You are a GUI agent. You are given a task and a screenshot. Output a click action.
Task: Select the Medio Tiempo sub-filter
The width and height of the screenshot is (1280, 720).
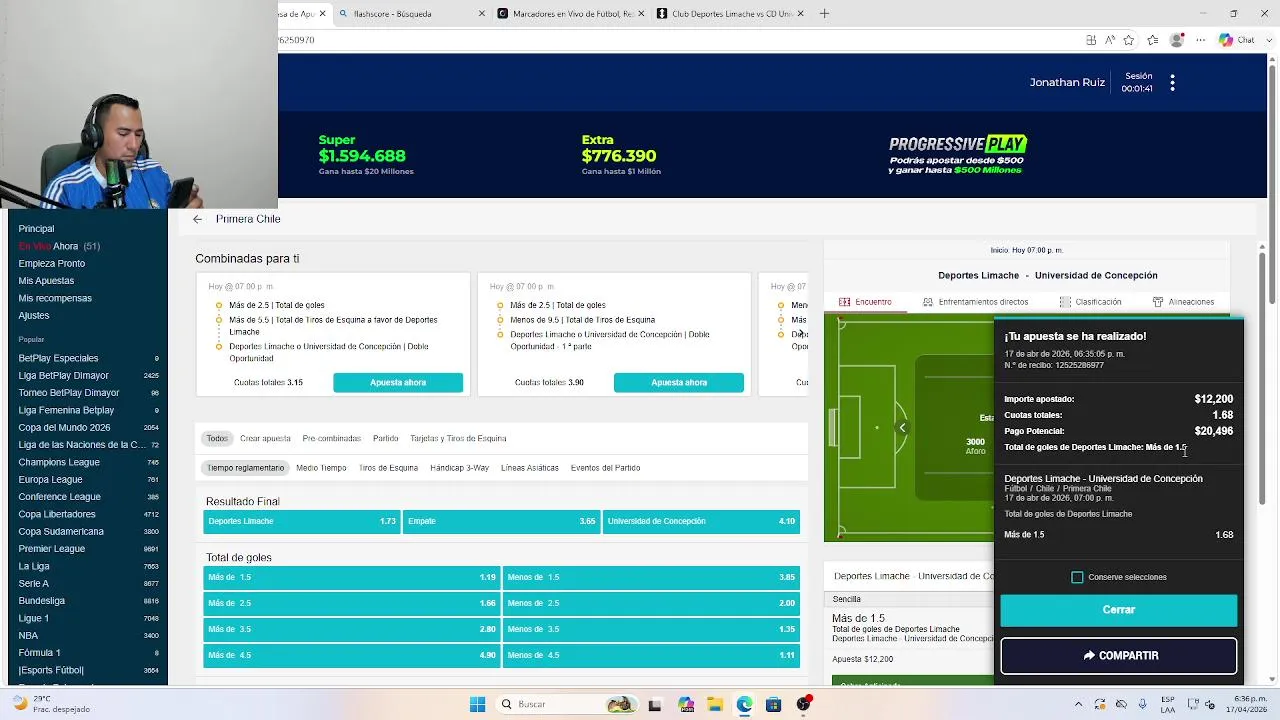coord(321,468)
